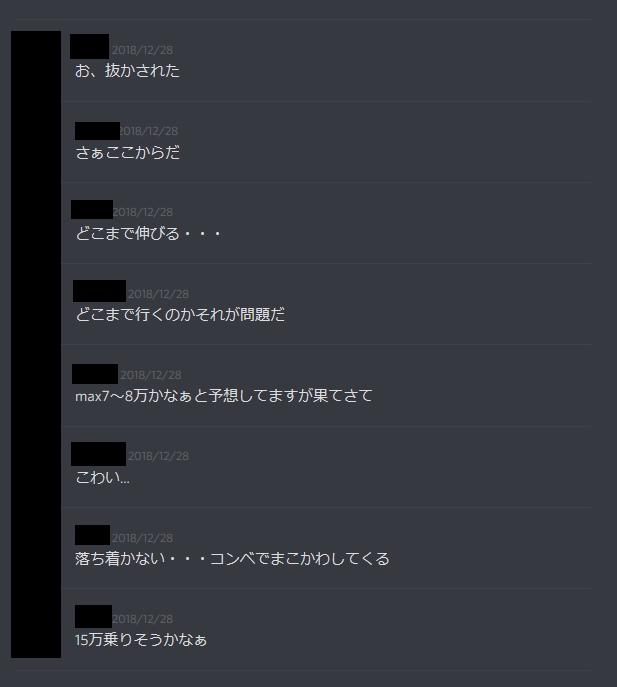Click the timestamp above 'どこまで伸びる・・・'
Viewport: 617px width, 687px height.
[143, 212]
